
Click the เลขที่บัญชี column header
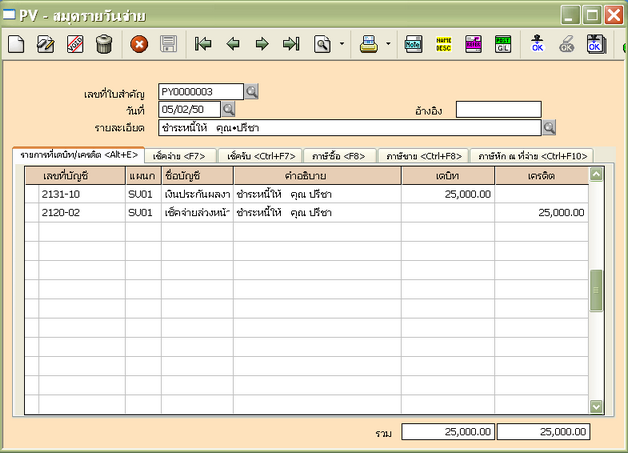tap(67, 176)
